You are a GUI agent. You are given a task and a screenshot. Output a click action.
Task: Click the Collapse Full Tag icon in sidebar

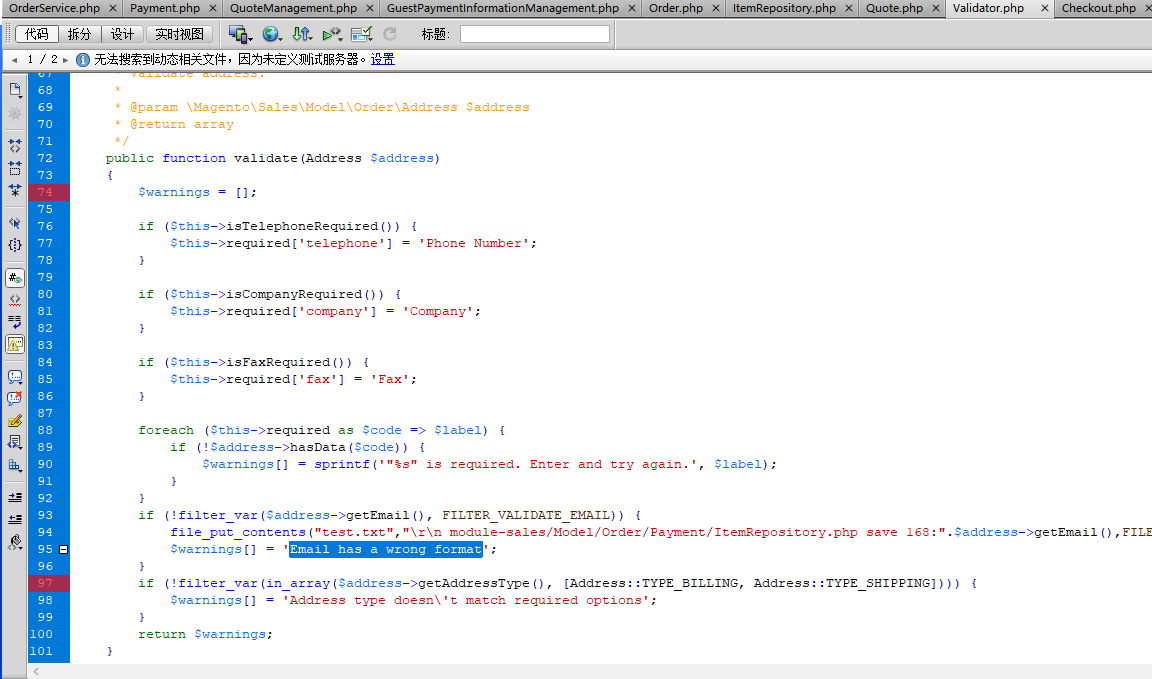pyautogui.click(x=14, y=144)
